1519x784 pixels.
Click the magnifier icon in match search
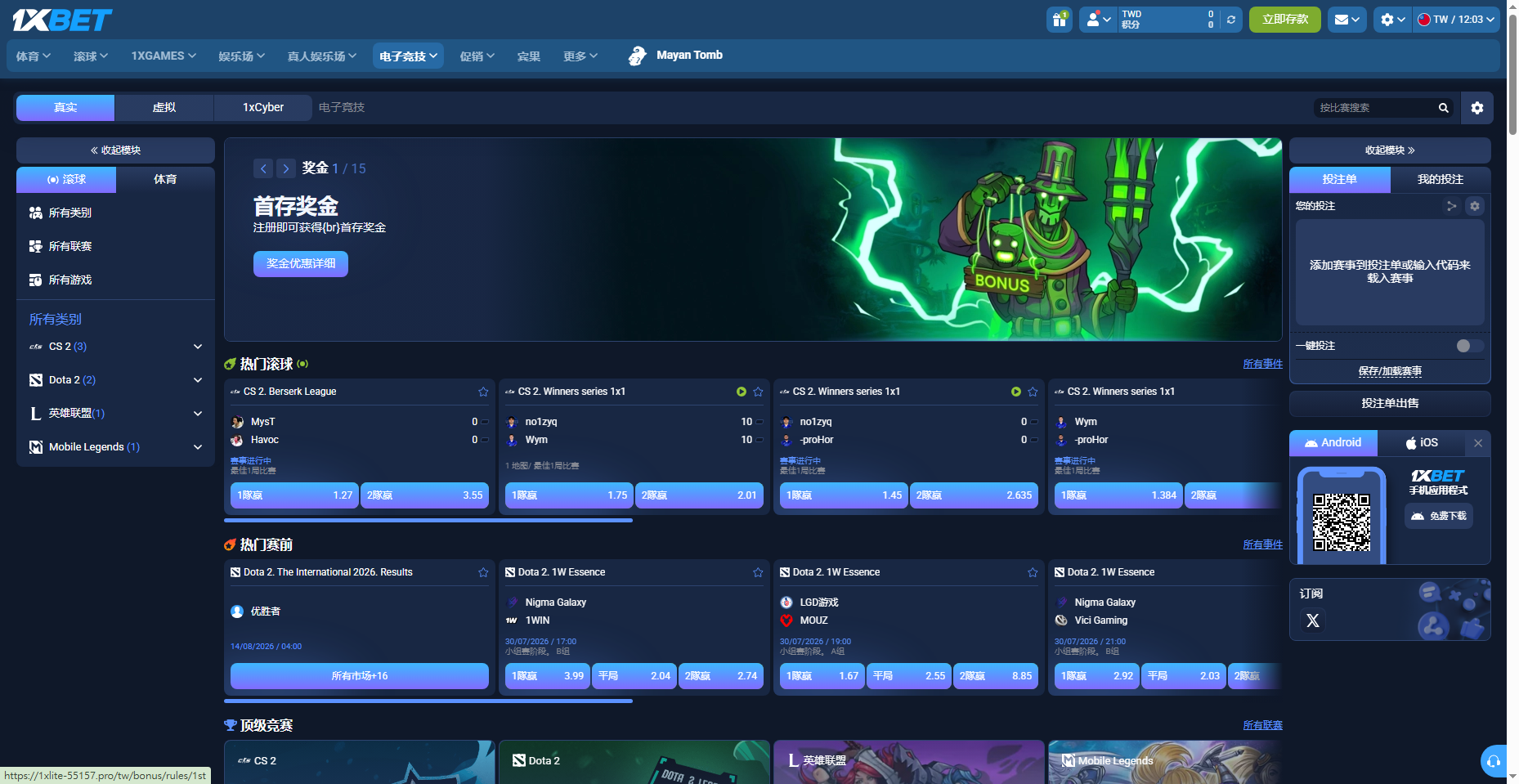(1444, 108)
